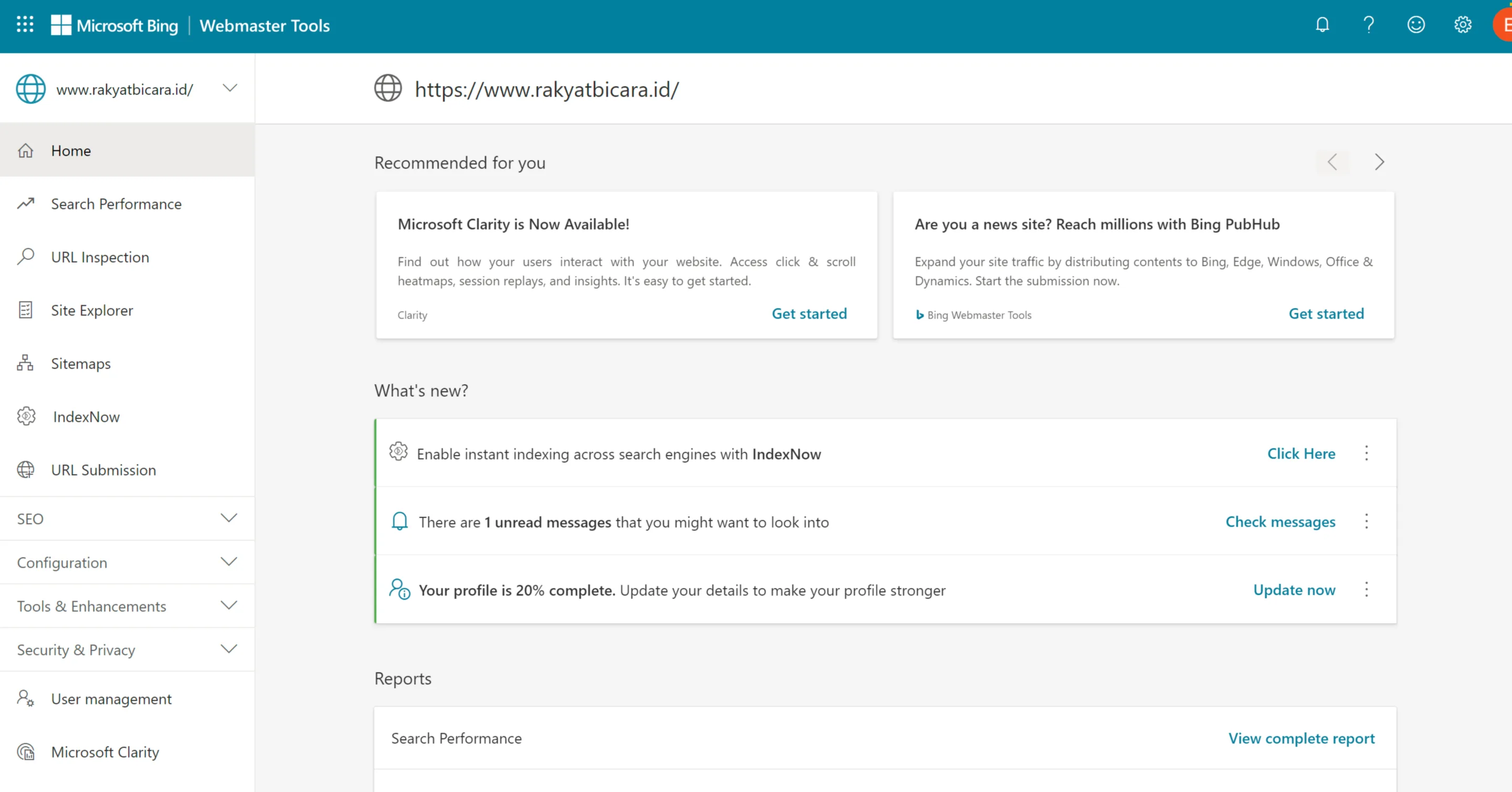
Task: Click Update now for profile
Action: pyautogui.click(x=1294, y=589)
